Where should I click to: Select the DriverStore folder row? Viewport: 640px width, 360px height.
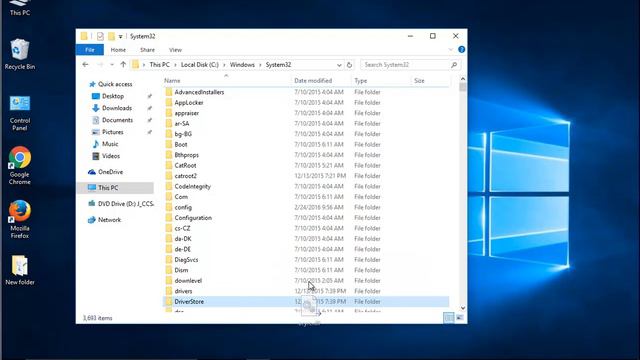tap(306, 302)
